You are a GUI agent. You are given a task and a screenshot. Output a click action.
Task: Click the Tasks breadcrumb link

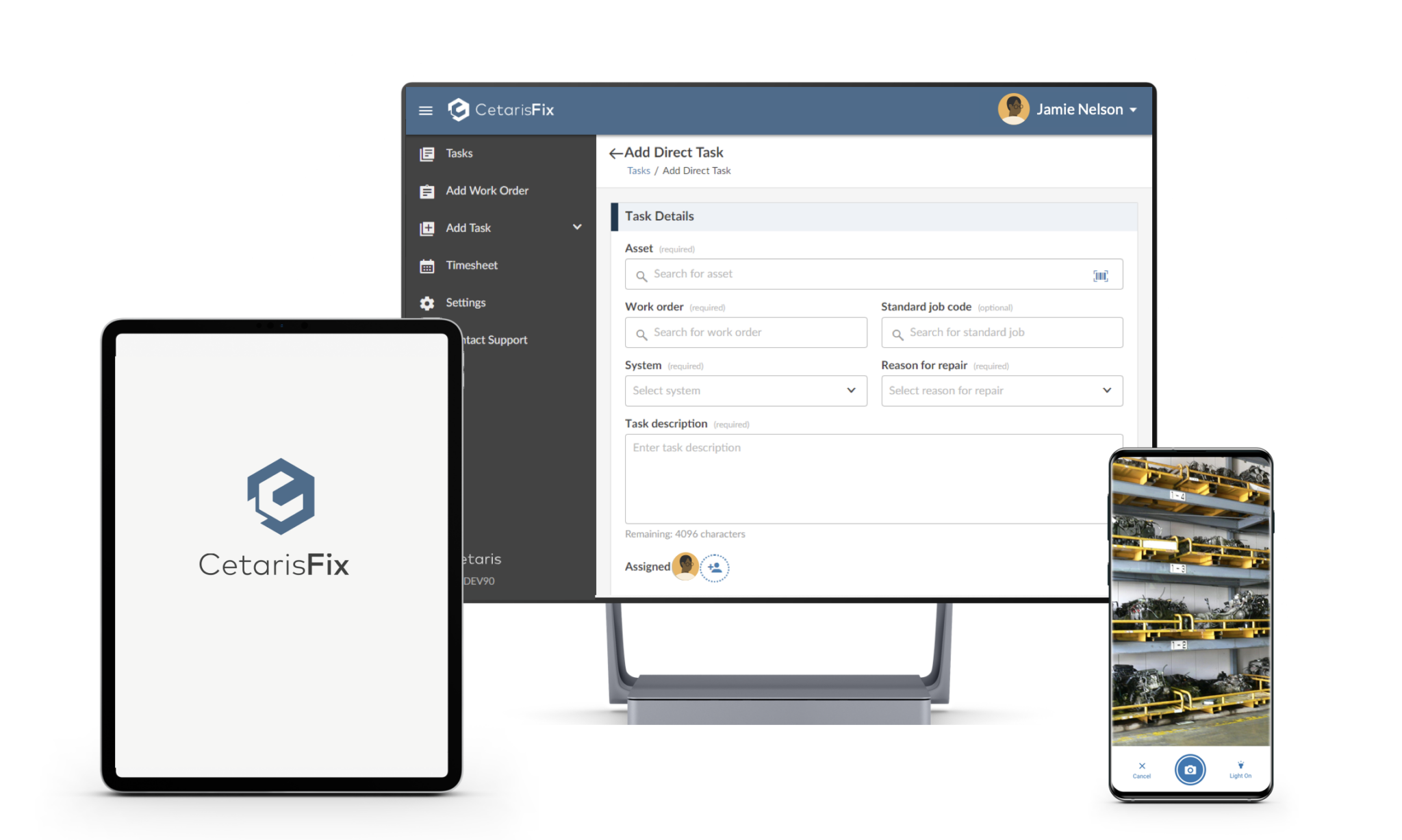[x=638, y=170]
